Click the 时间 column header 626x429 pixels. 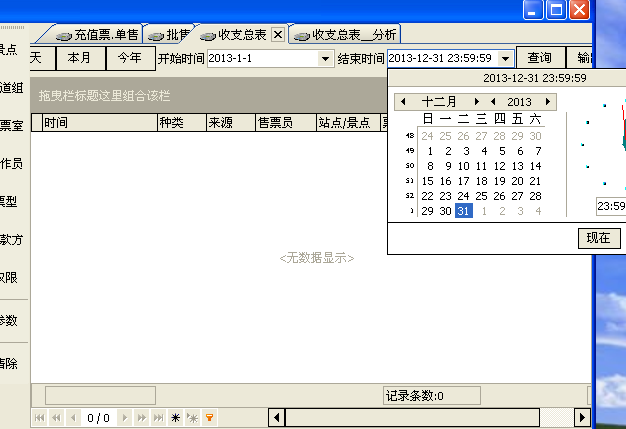point(57,123)
